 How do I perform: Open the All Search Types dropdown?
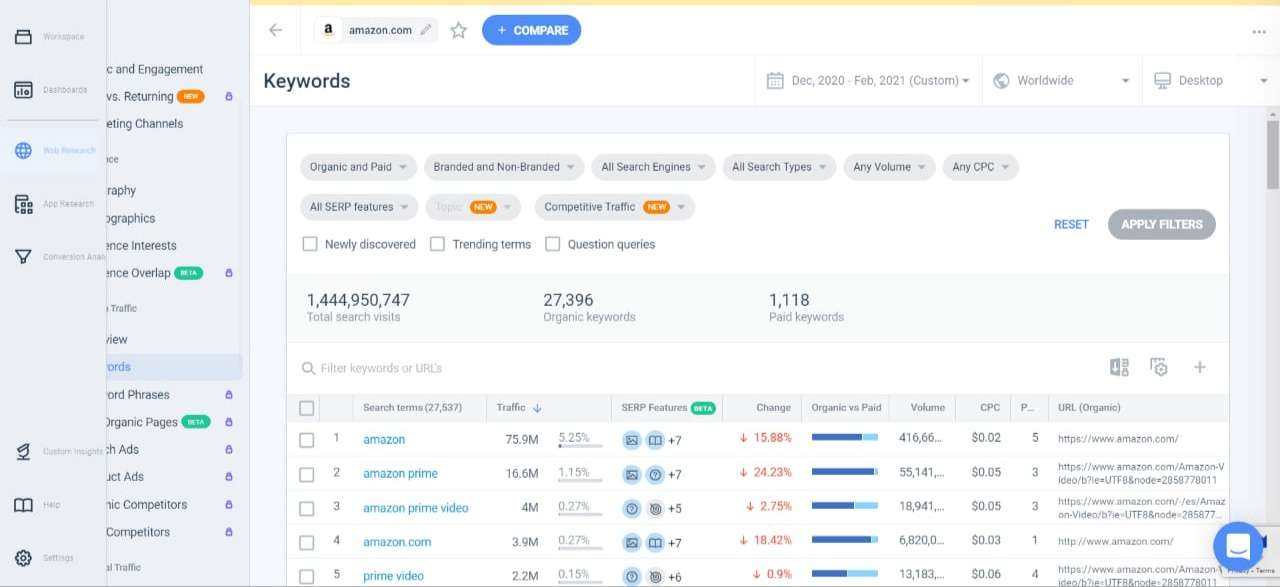point(779,167)
